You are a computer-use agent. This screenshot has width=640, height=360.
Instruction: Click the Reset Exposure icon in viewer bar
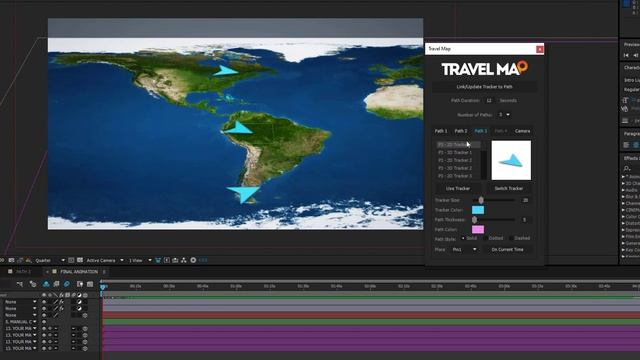pos(193,260)
